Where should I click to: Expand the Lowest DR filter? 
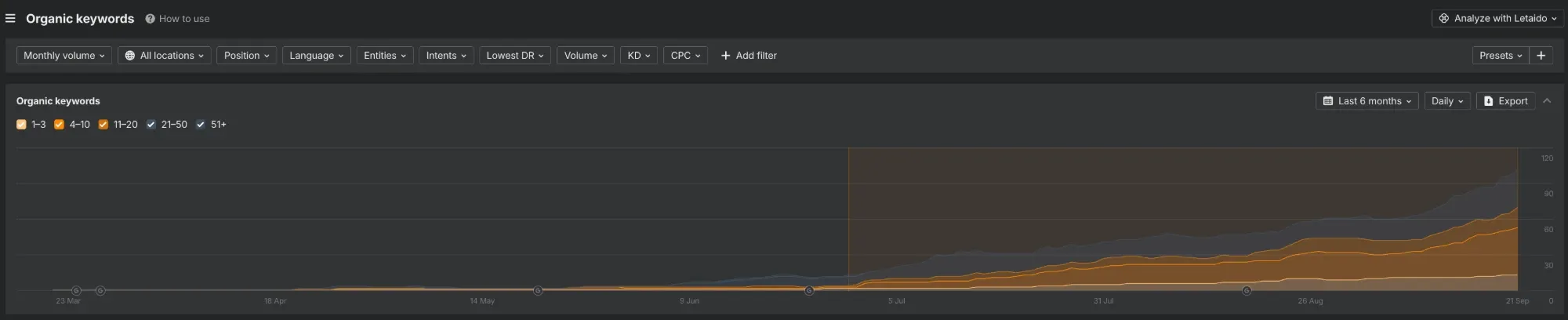[515, 56]
